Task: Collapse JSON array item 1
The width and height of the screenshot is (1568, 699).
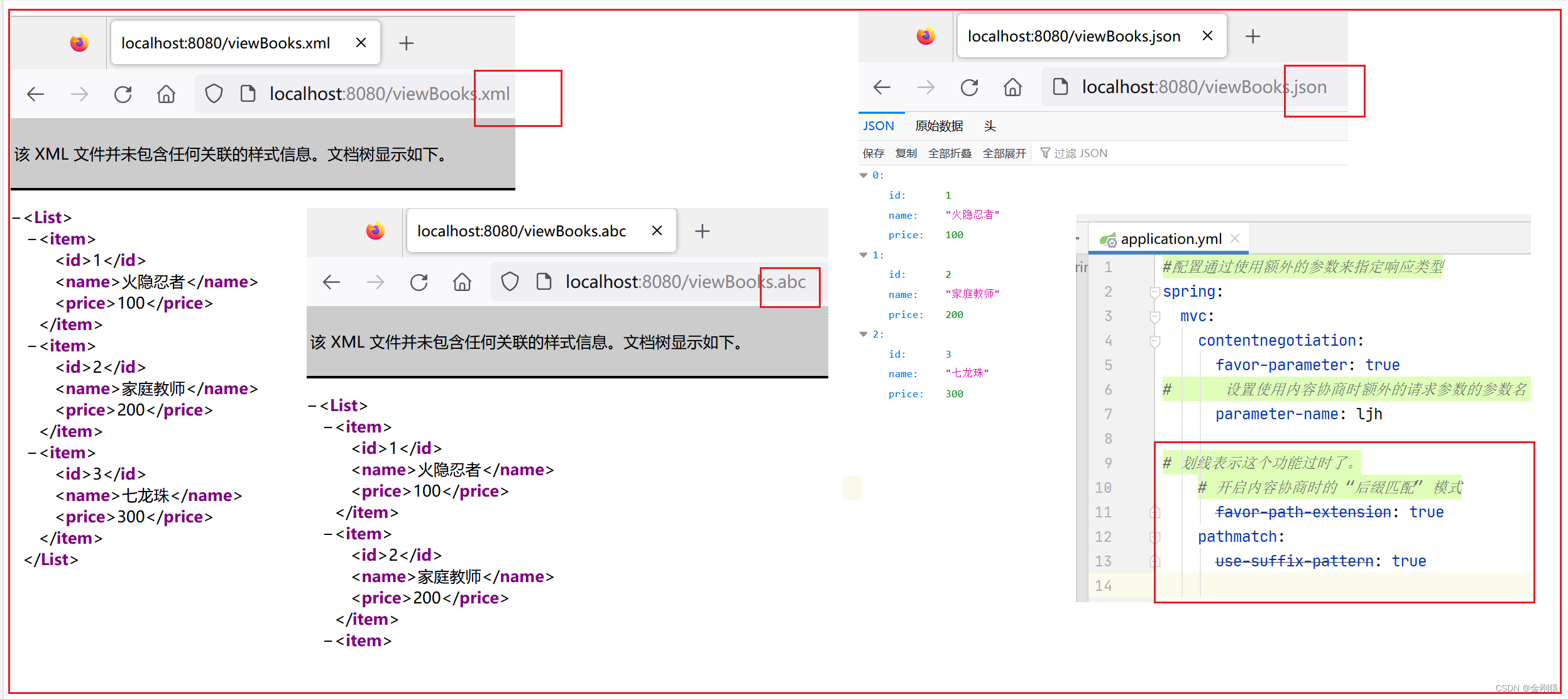Action: [863, 255]
